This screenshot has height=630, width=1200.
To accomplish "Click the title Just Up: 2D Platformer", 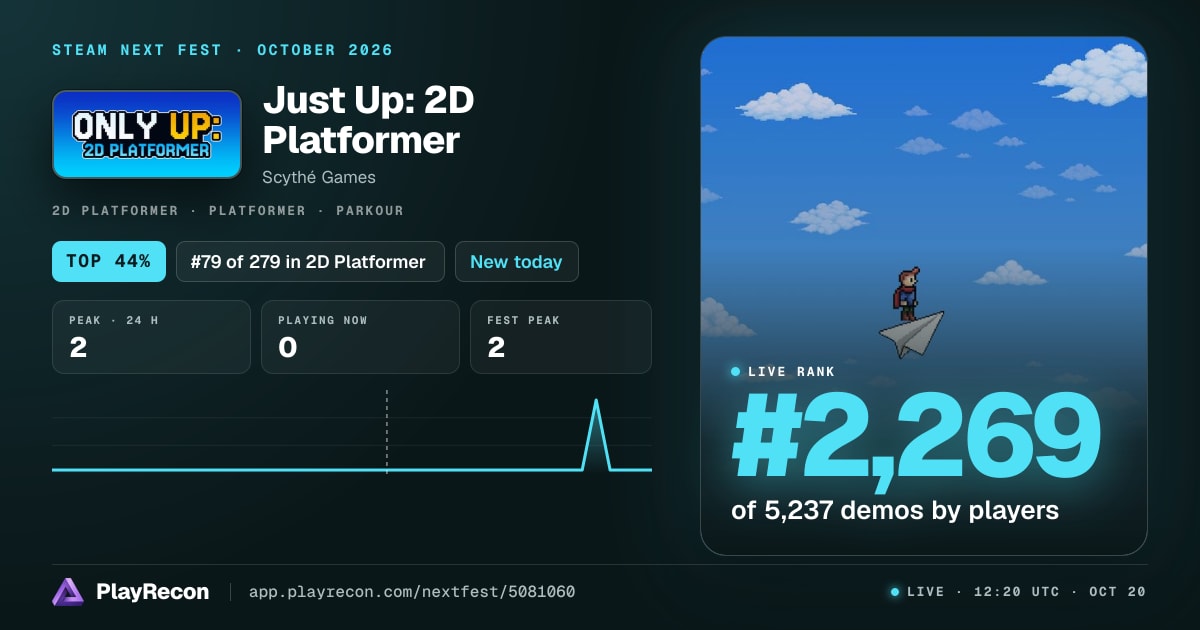I will click(368, 120).
